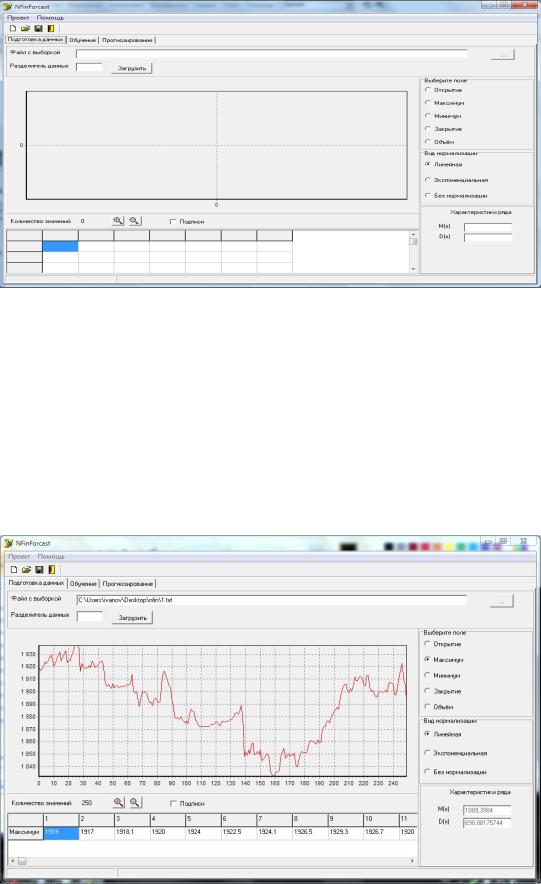This screenshot has width=541, height=884.
Task: Click M(x) field showing 1889.3984
Action: tap(487, 810)
